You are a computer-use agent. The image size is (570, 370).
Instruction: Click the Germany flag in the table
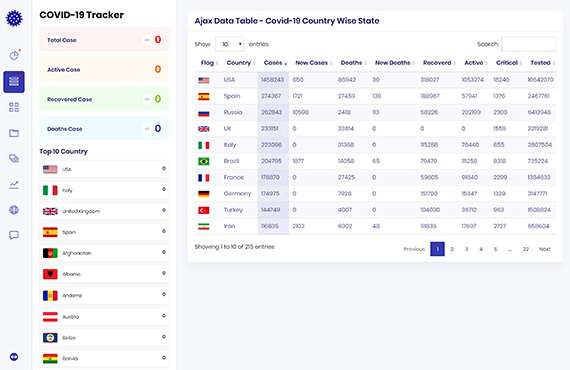coord(204,194)
